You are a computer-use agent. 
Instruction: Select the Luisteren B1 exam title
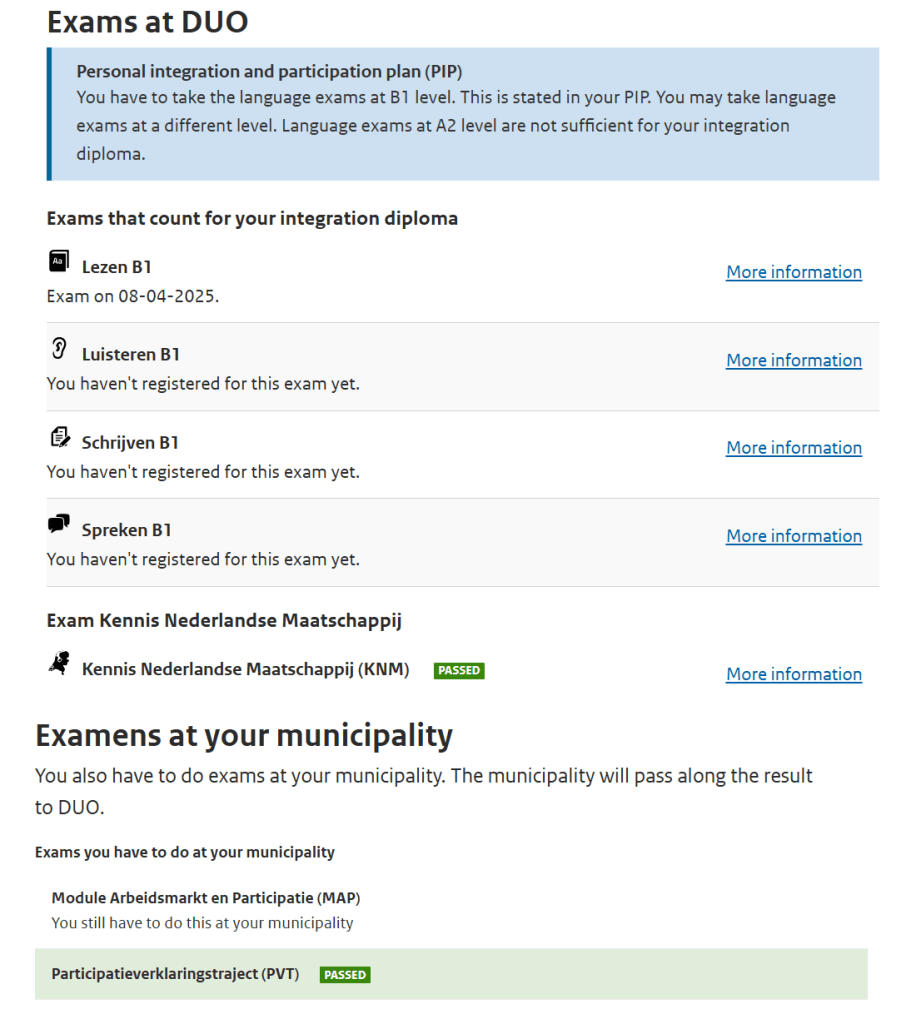[x=131, y=355]
